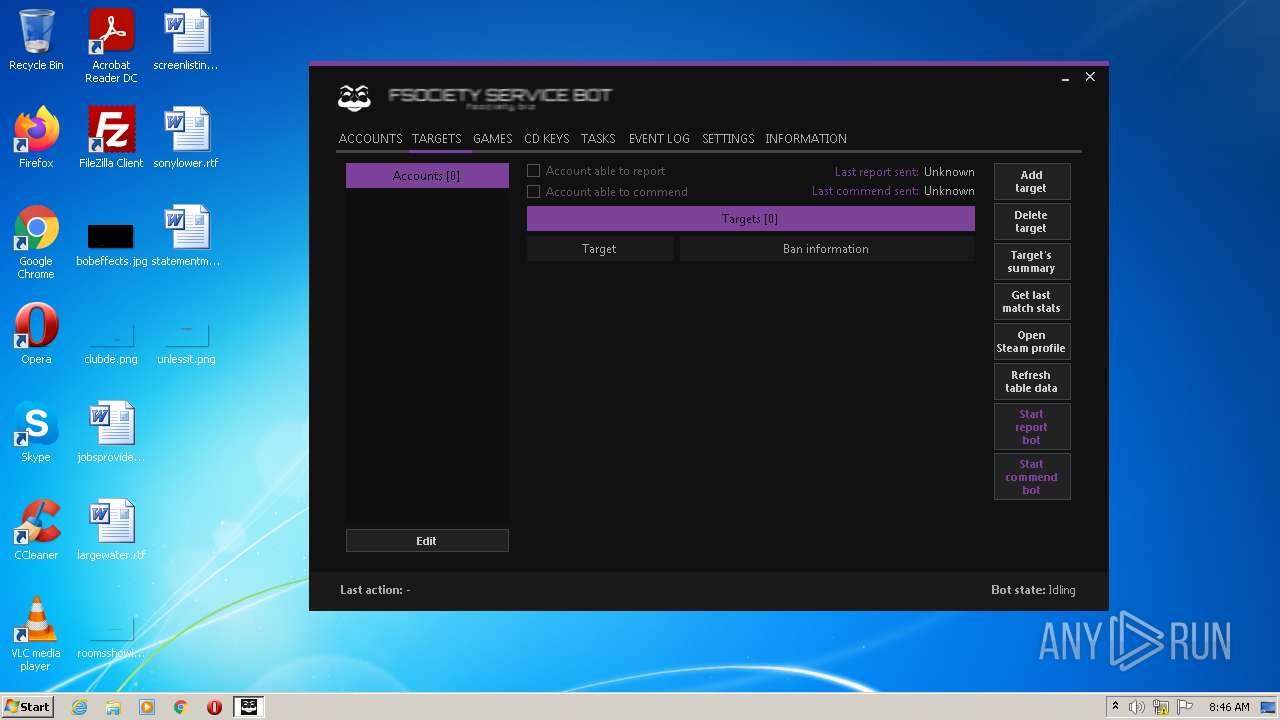
Task: Click the Ban information column header
Action: (827, 249)
